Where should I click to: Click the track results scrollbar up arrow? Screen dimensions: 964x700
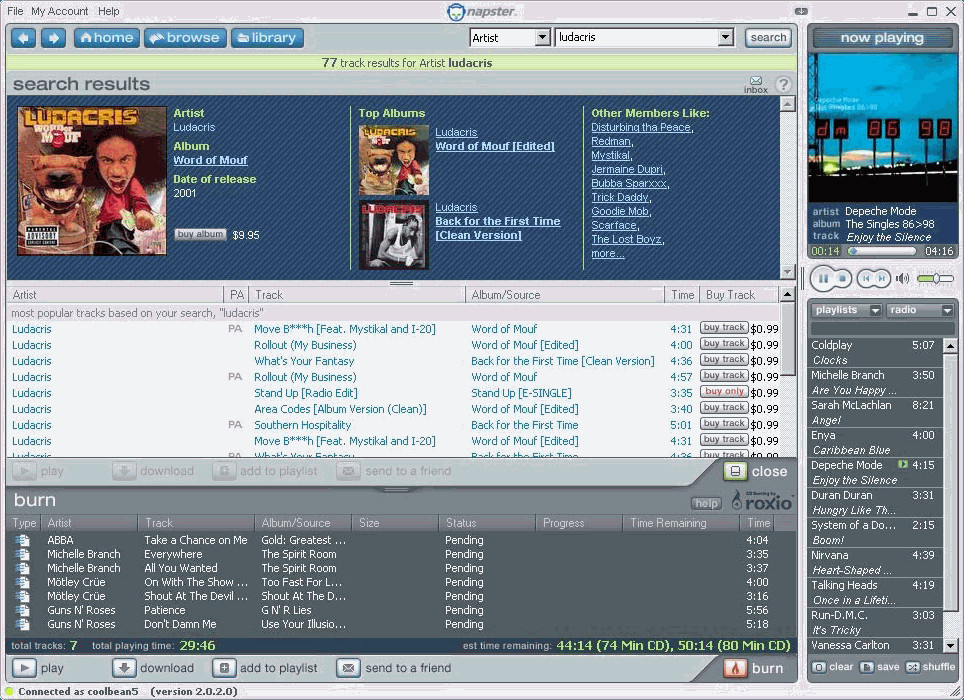click(x=787, y=295)
